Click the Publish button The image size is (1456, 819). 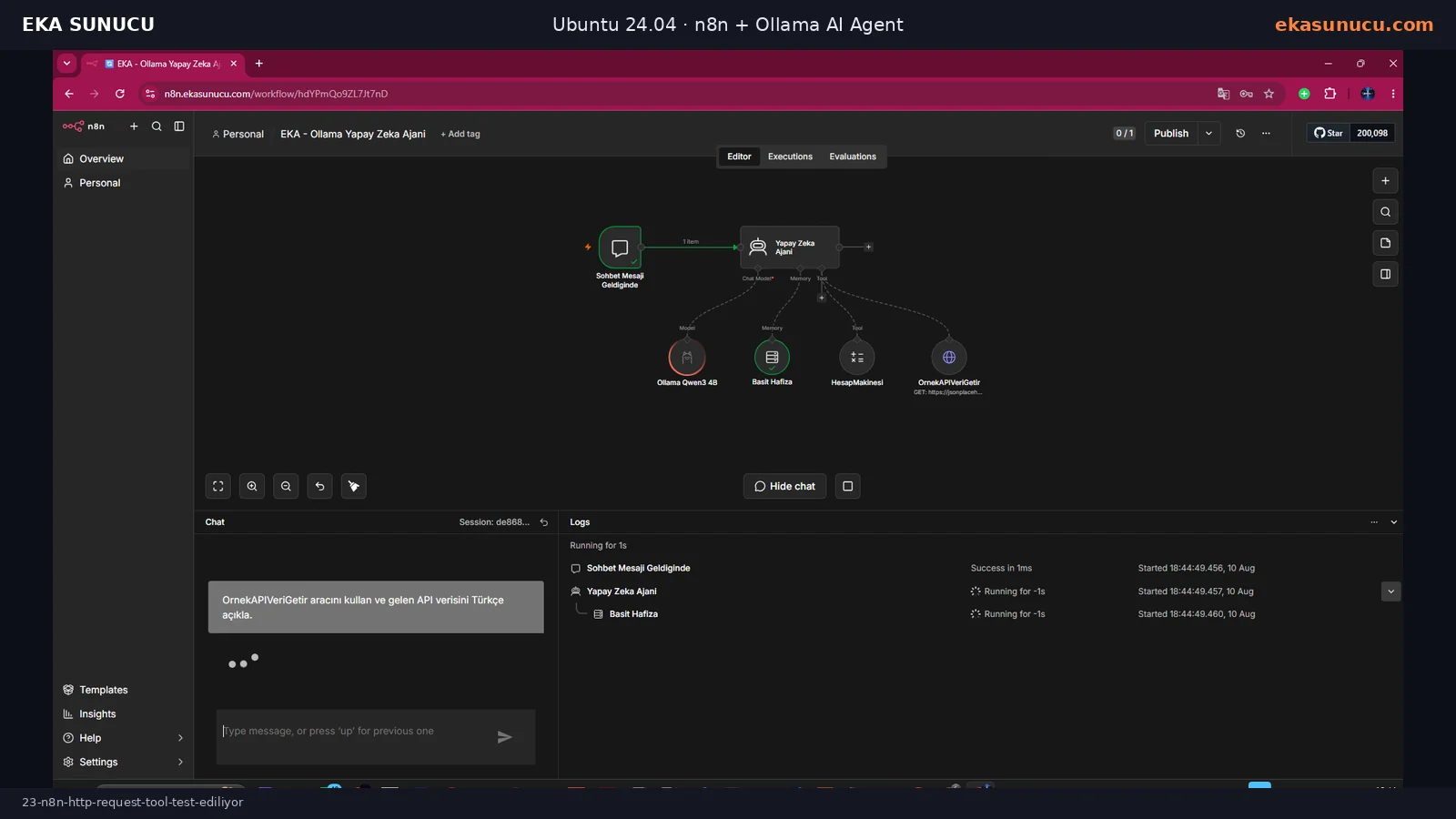[1171, 133]
